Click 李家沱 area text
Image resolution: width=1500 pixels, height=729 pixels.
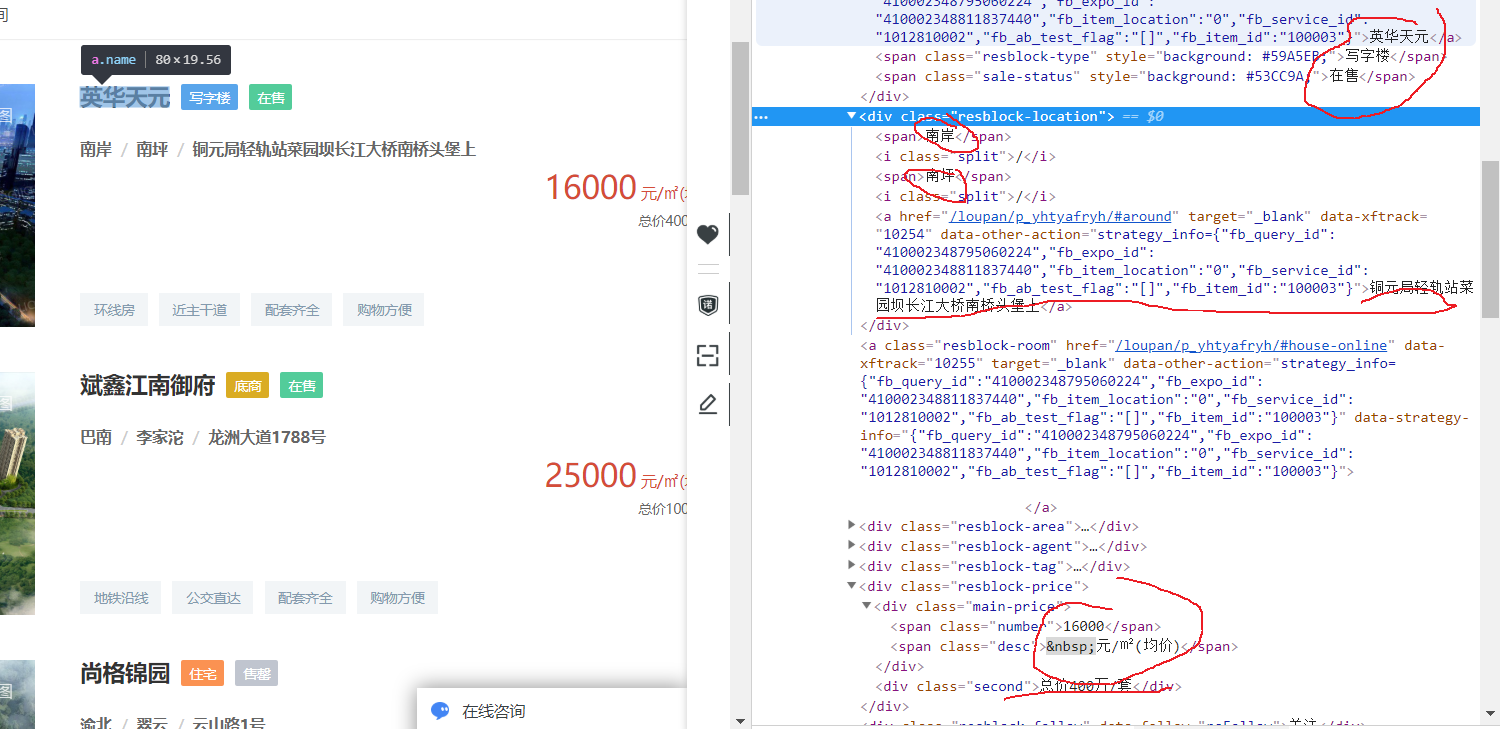point(160,437)
